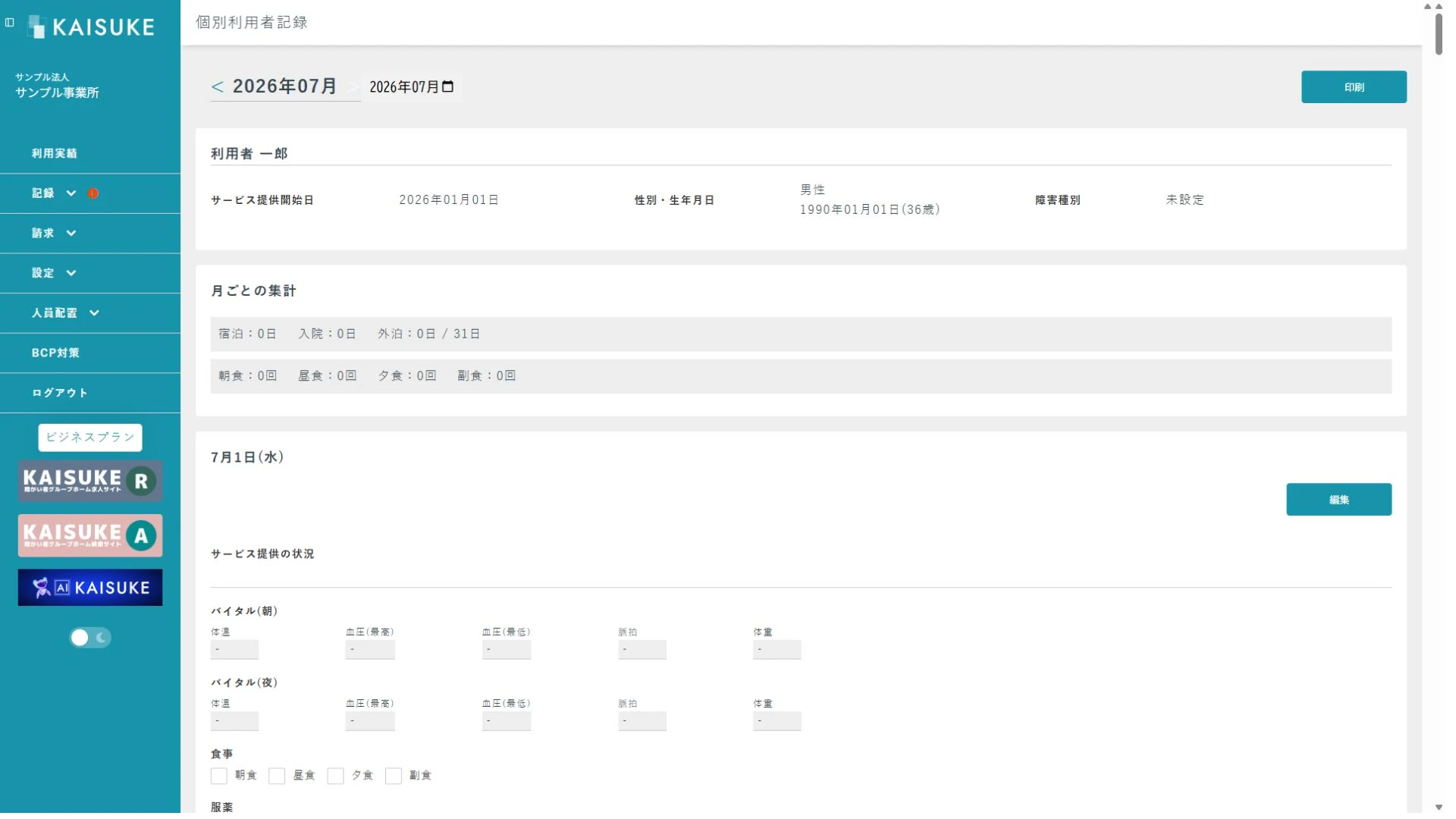Click the 利用者 一郎 name heading
This screenshot has height=819, width=1456.
pyautogui.click(x=249, y=154)
